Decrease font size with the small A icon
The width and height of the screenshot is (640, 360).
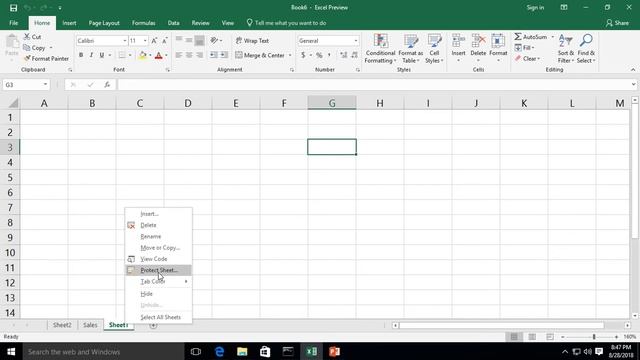click(x=164, y=41)
